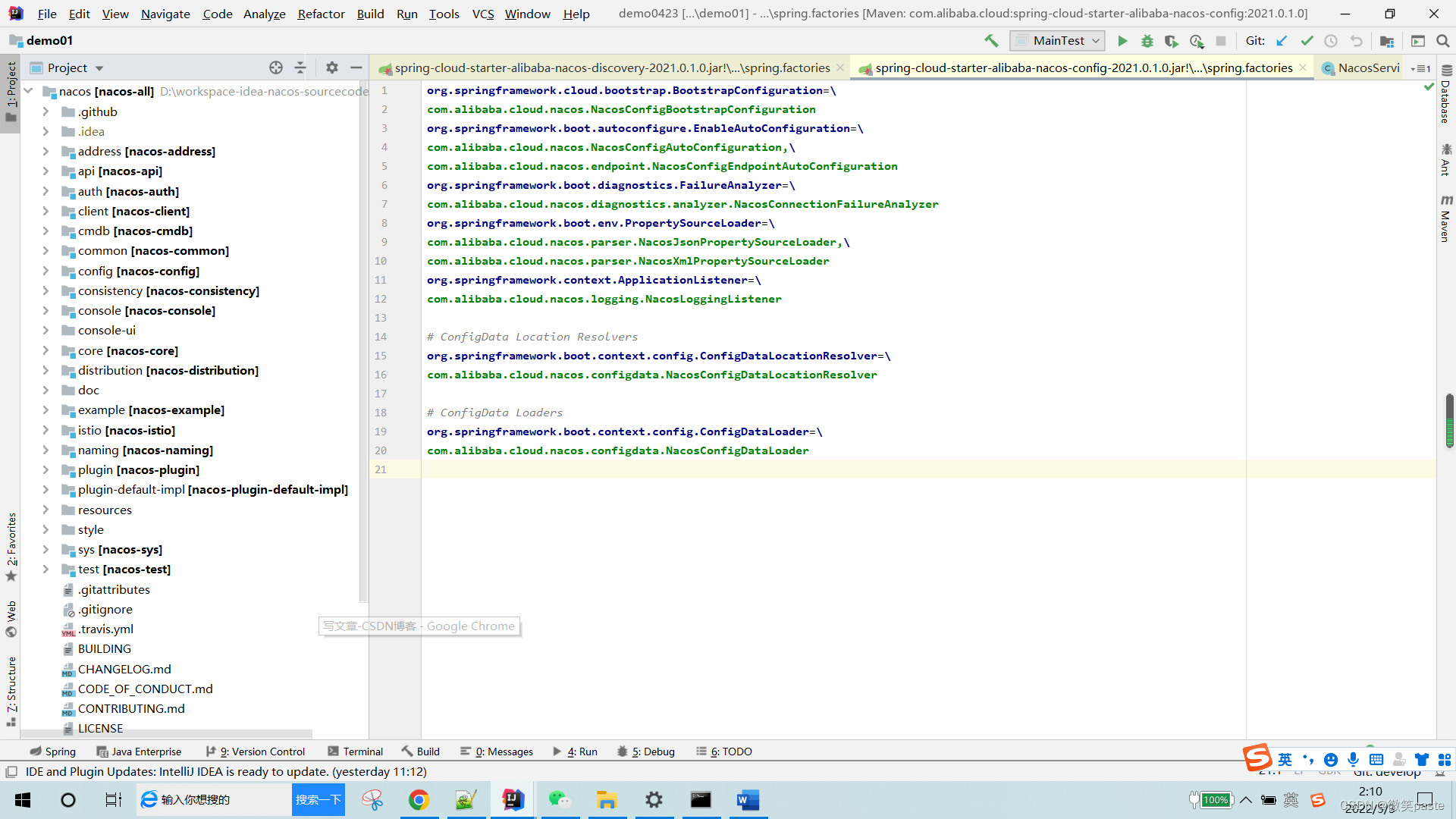Open the Ant side tool window
The width and height of the screenshot is (1456, 819).
click(1446, 159)
